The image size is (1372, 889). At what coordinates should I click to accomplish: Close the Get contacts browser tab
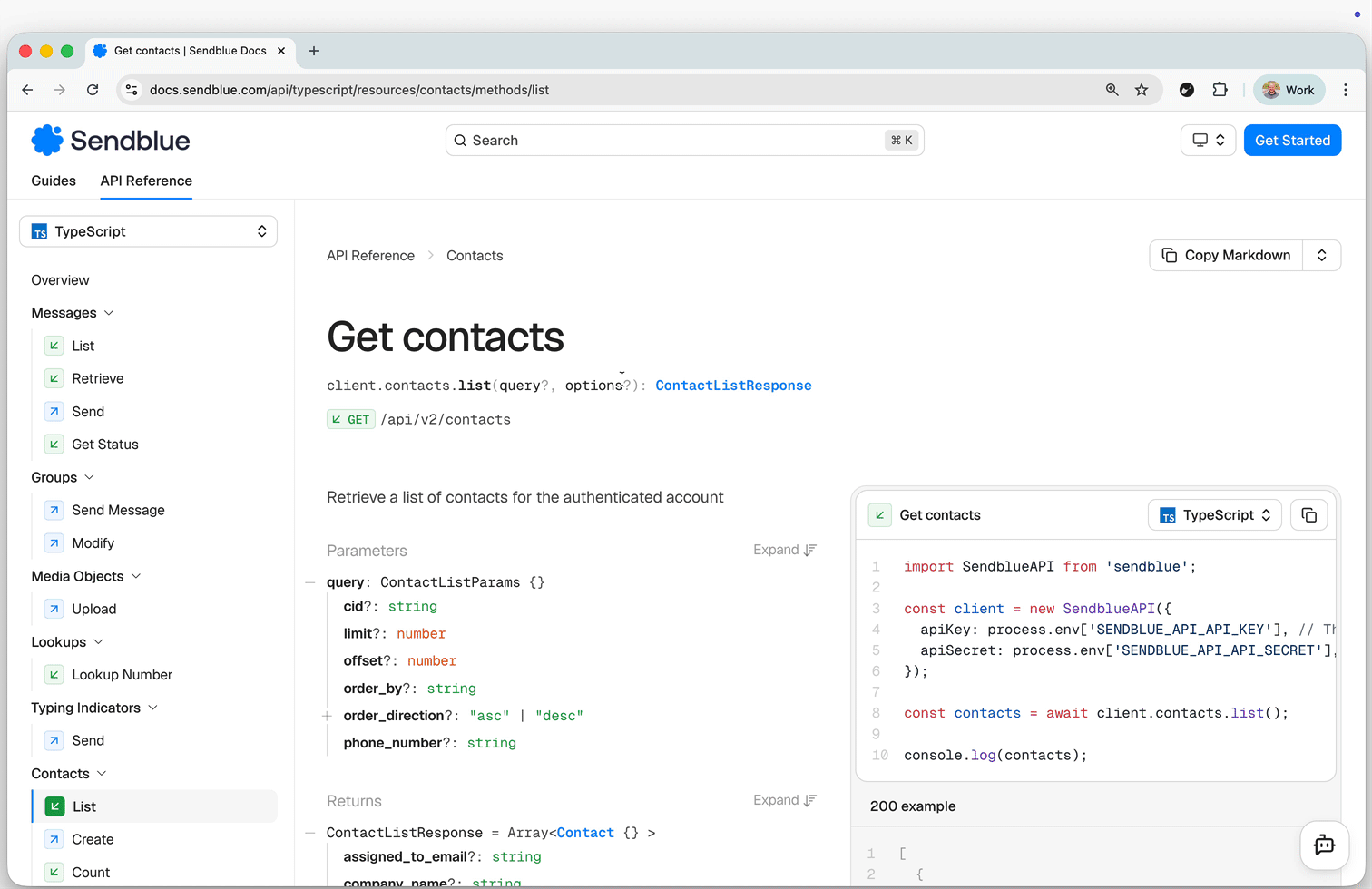click(x=281, y=51)
